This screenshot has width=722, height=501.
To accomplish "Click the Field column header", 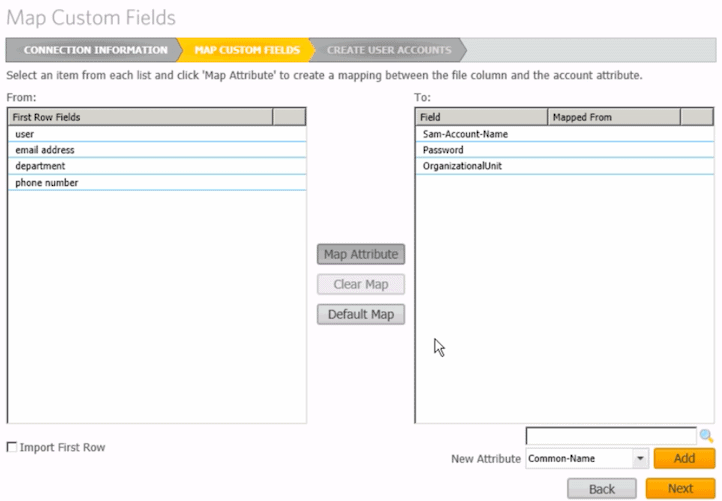I will pyautogui.click(x=482, y=117).
